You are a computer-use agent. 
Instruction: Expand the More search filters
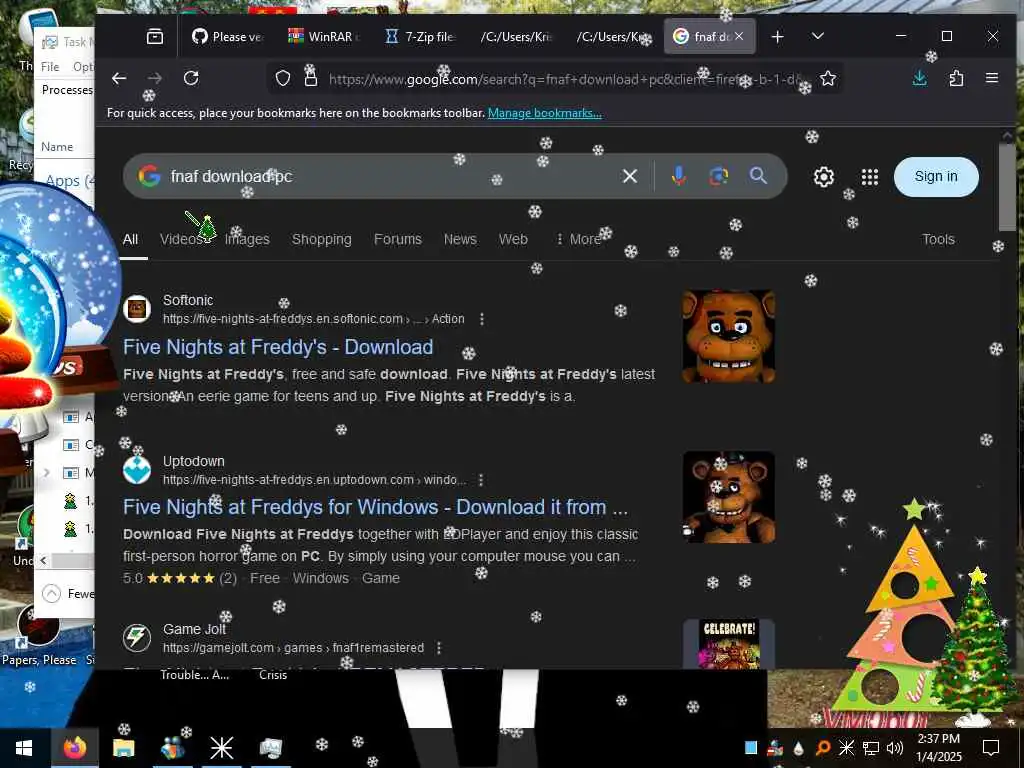pyautogui.click(x=579, y=240)
